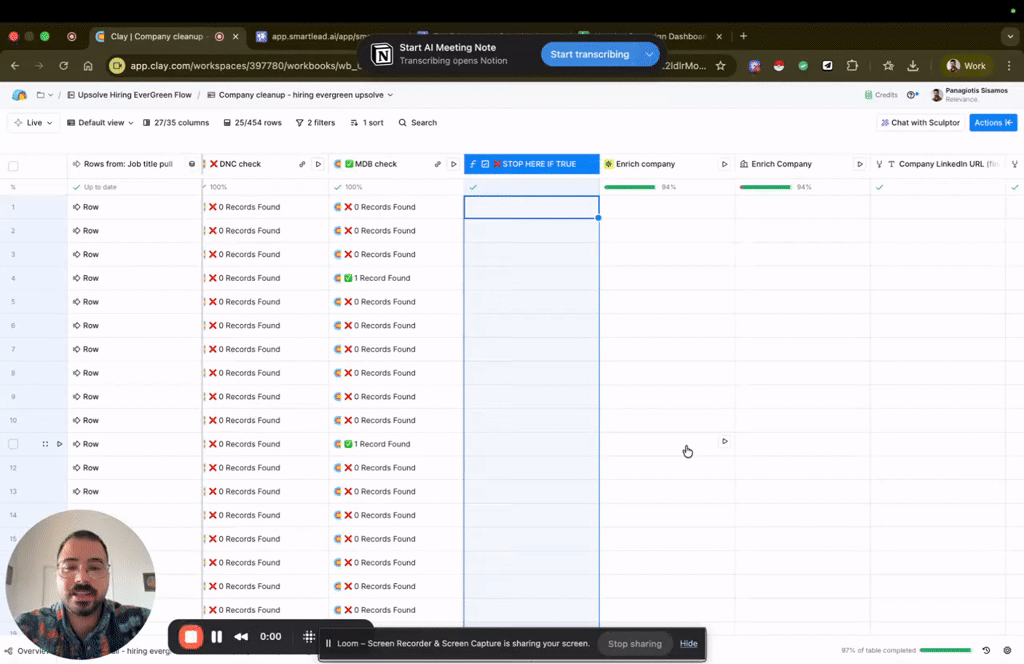Toggle the select-all rows checkbox
Image resolution: width=1024 pixels, height=664 pixels.
[x=13, y=165]
